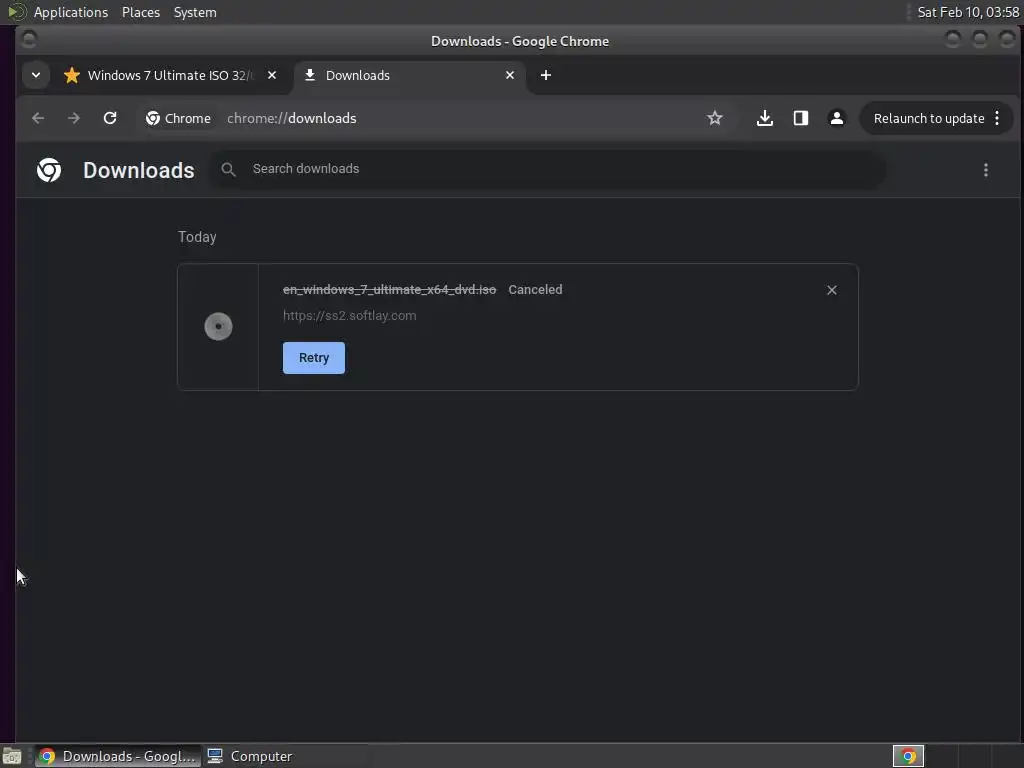Reload the downloads page
Screen dimensions: 1024x768
(110, 118)
